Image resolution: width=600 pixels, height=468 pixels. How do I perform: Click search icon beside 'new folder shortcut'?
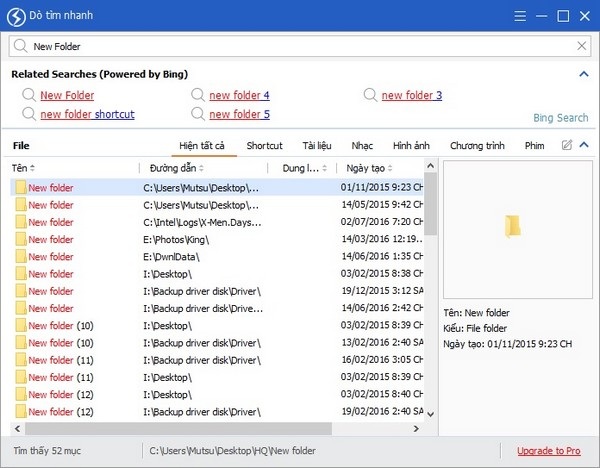[29, 114]
